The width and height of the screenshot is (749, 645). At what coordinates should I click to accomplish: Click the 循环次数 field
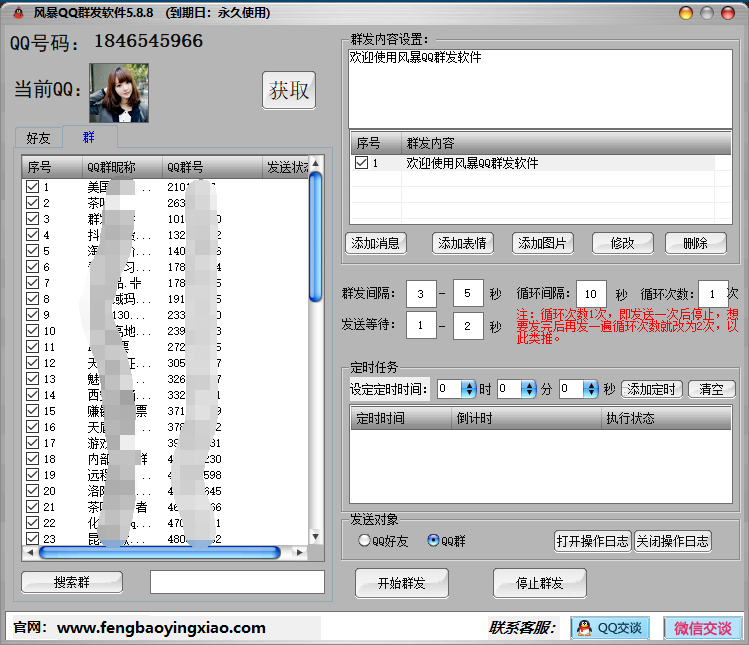(x=713, y=293)
